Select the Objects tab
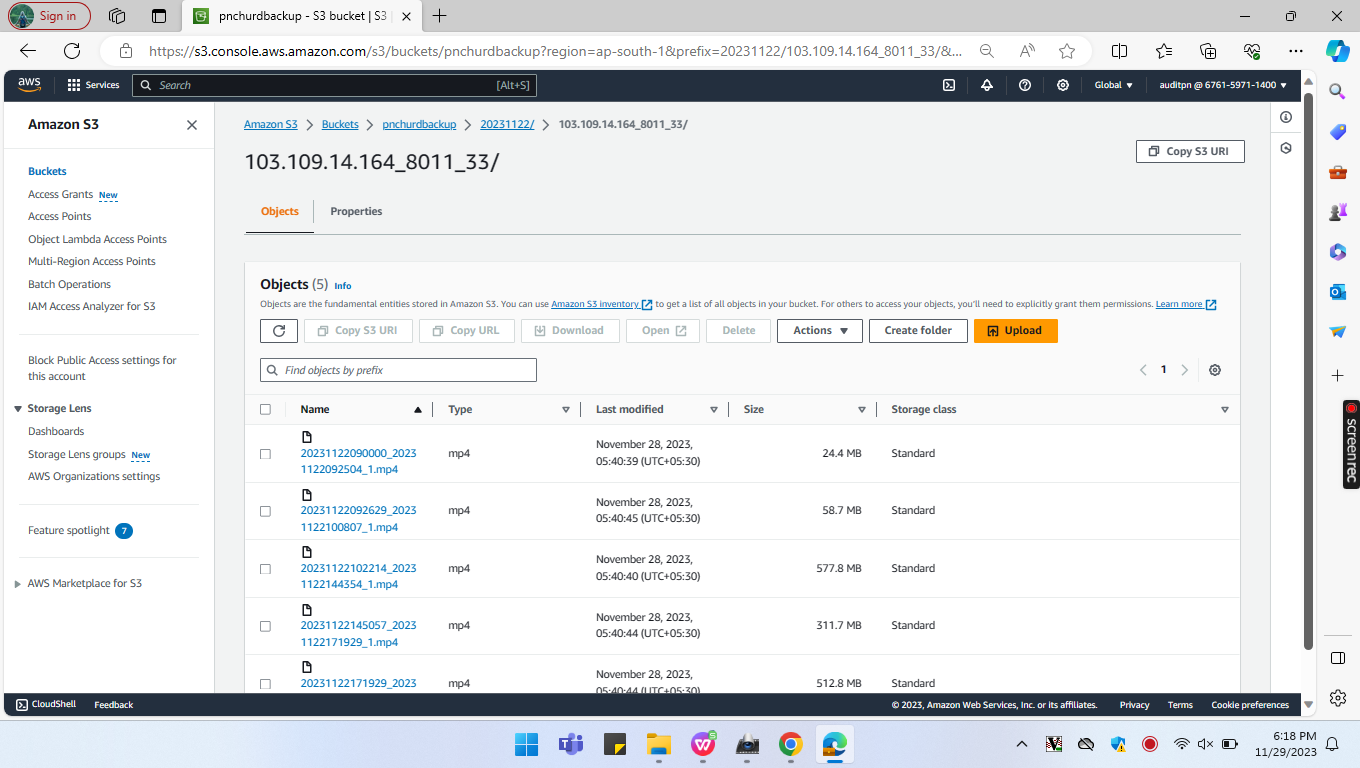The height and width of the screenshot is (768, 1360). 279,212
